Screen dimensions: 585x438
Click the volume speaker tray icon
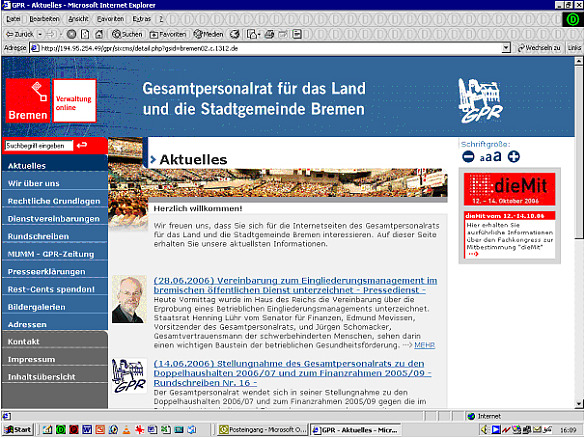484,430
